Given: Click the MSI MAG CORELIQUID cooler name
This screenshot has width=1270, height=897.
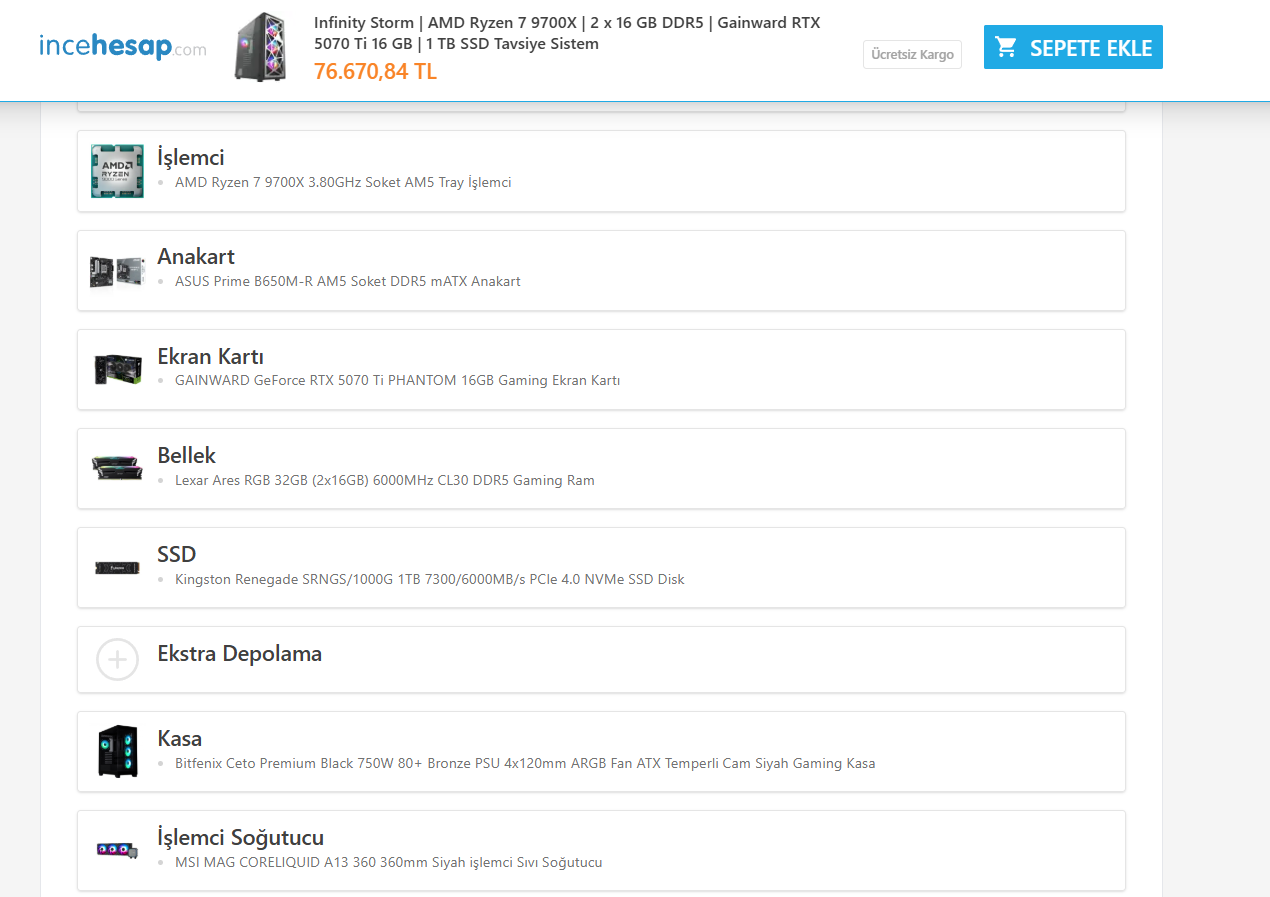Looking at the screenshot, I should 388,862.
